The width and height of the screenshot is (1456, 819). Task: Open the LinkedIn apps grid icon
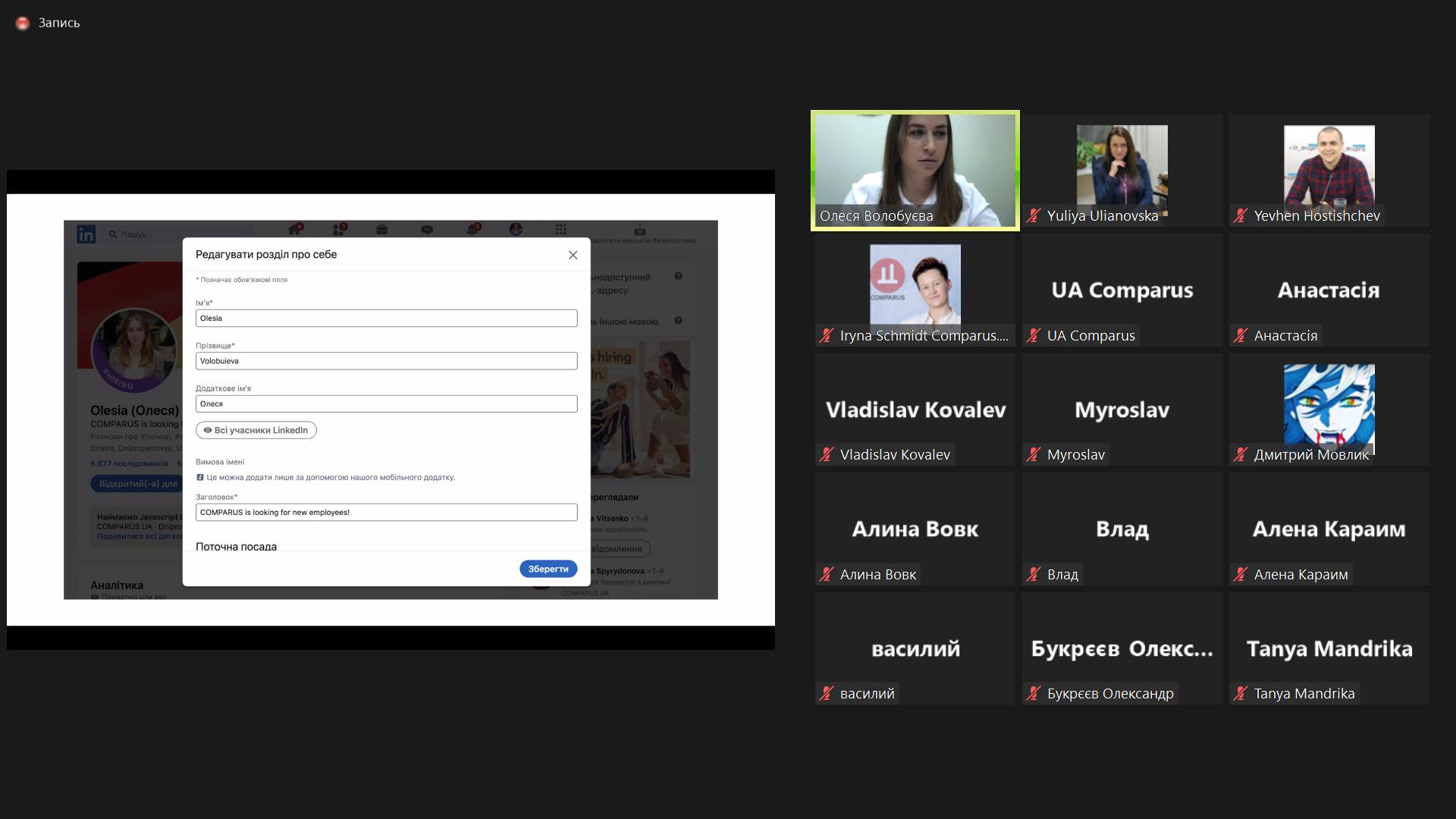pos(561,229)
